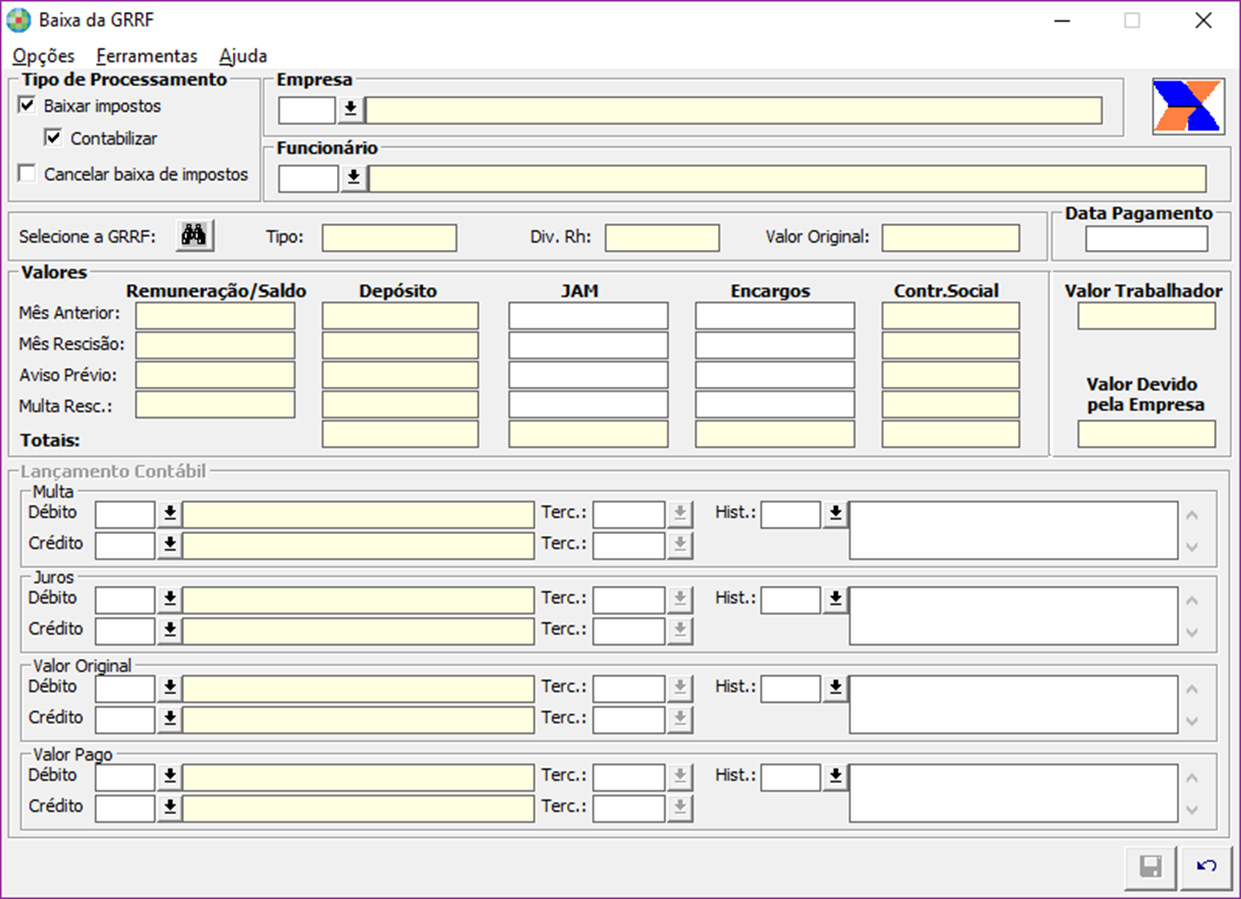Open the Multa Hist. dropdown arrow
Image resolution: width=1241 pixels, height=899 pixels.
pyautogui.click(x=835, y=514)
